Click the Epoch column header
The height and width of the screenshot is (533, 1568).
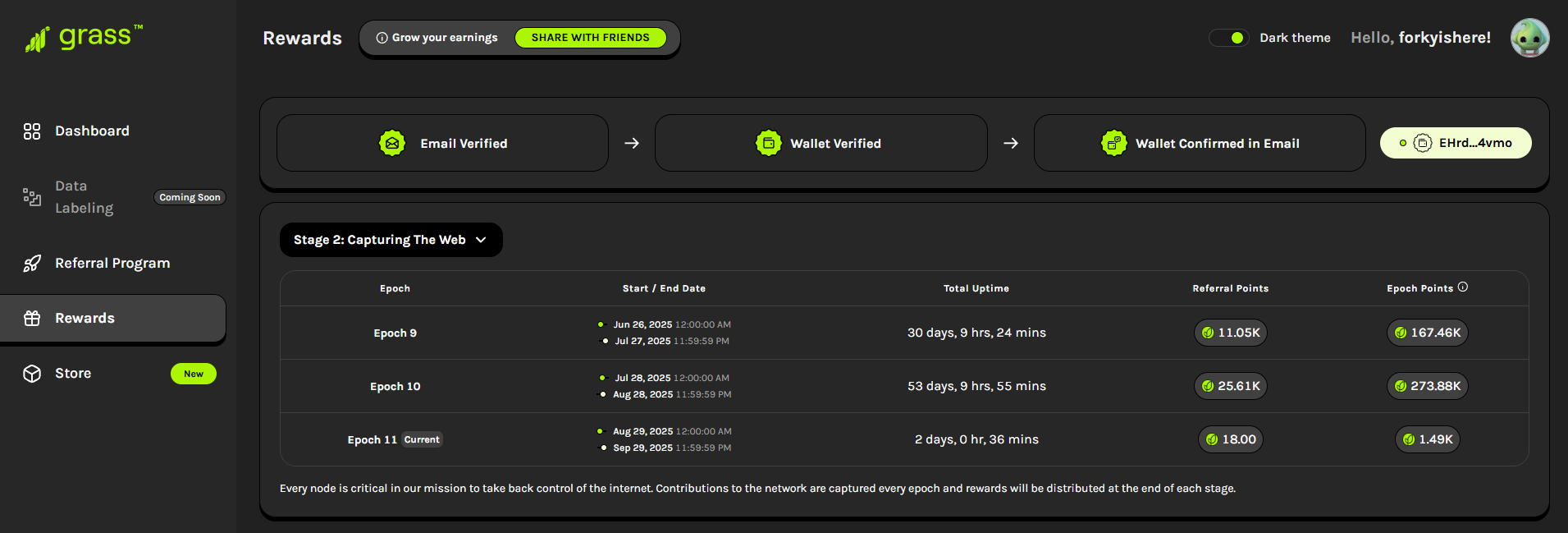tap(395, 288)
